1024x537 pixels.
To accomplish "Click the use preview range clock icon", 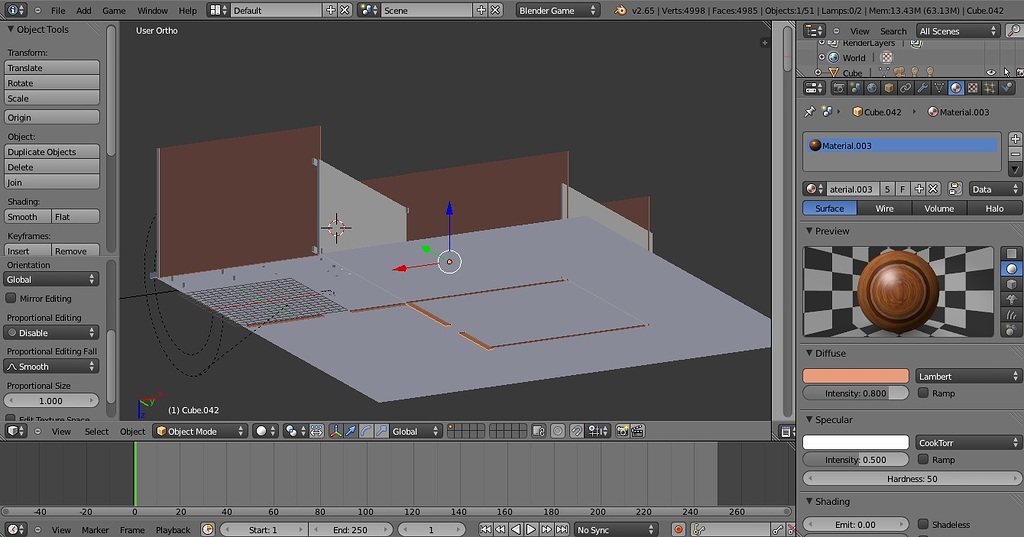I will pos(208,530).
